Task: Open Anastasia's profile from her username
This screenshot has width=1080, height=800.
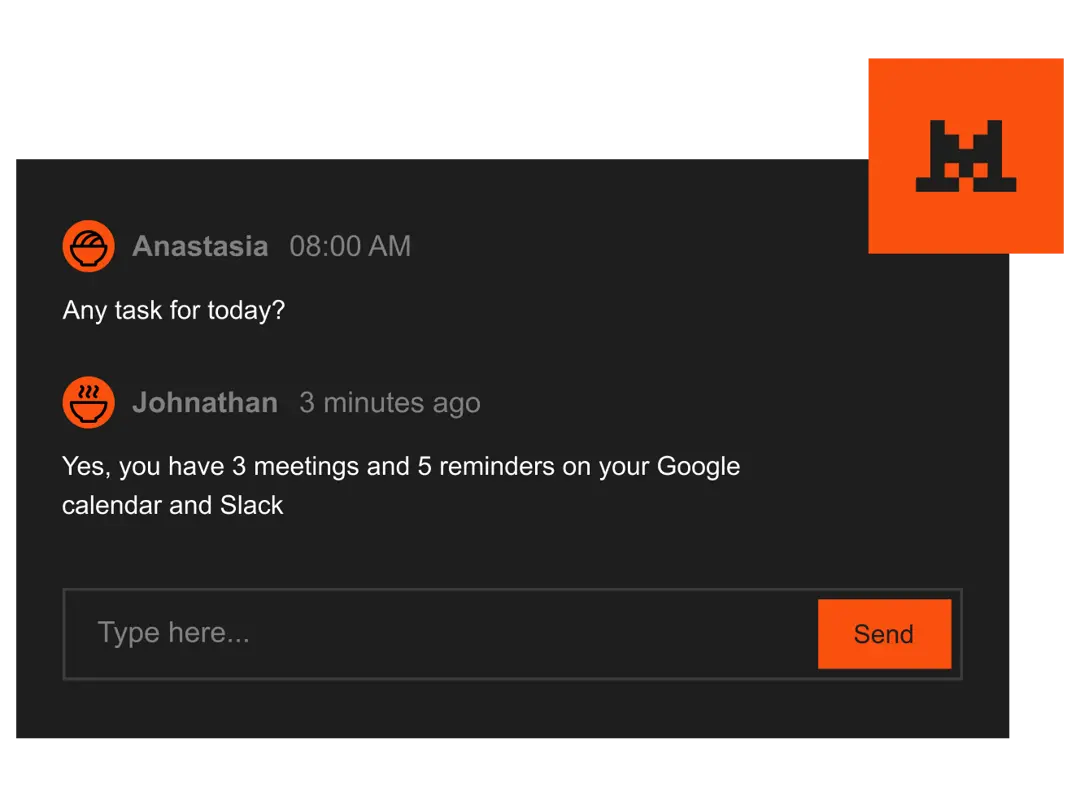Action: [x=200, y=246]
